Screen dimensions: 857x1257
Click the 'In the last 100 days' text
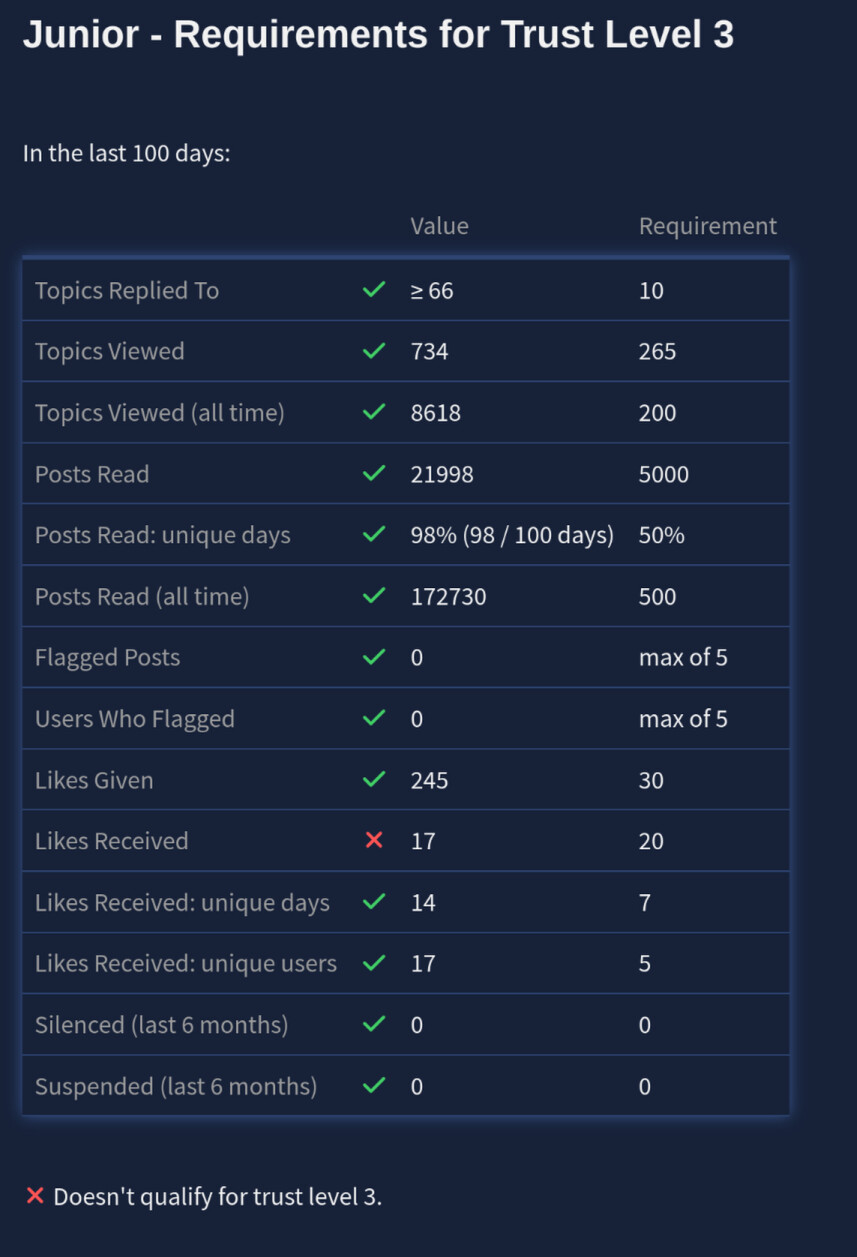[127, 155]
